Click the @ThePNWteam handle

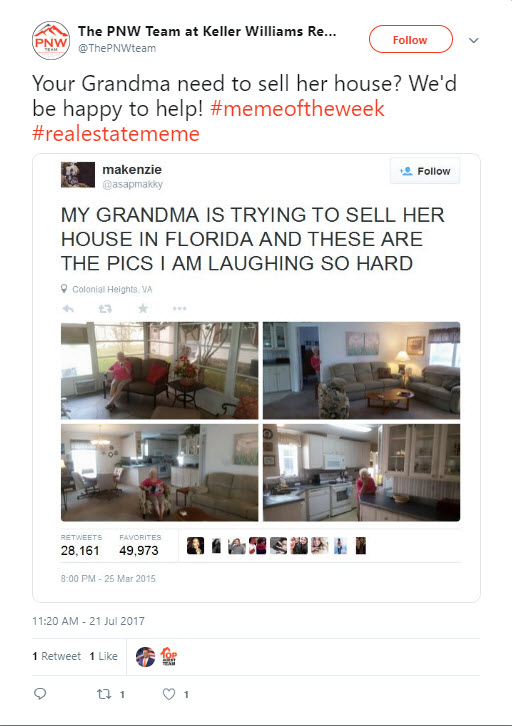click(x=117, y=48)
